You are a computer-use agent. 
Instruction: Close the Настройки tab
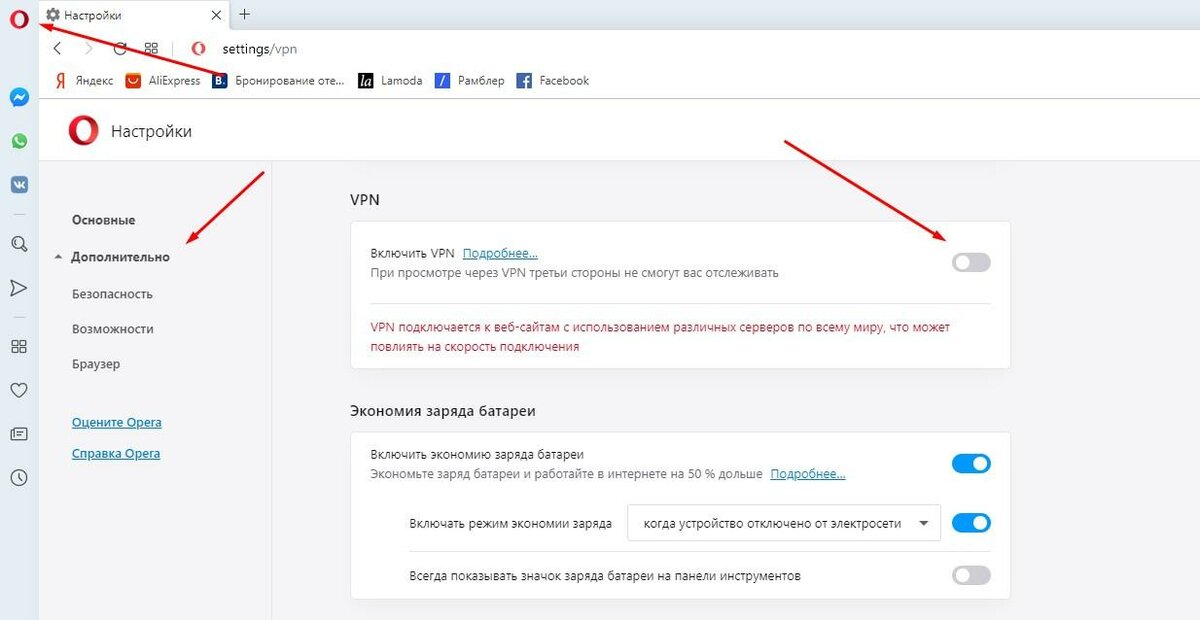tap(217, 15)
